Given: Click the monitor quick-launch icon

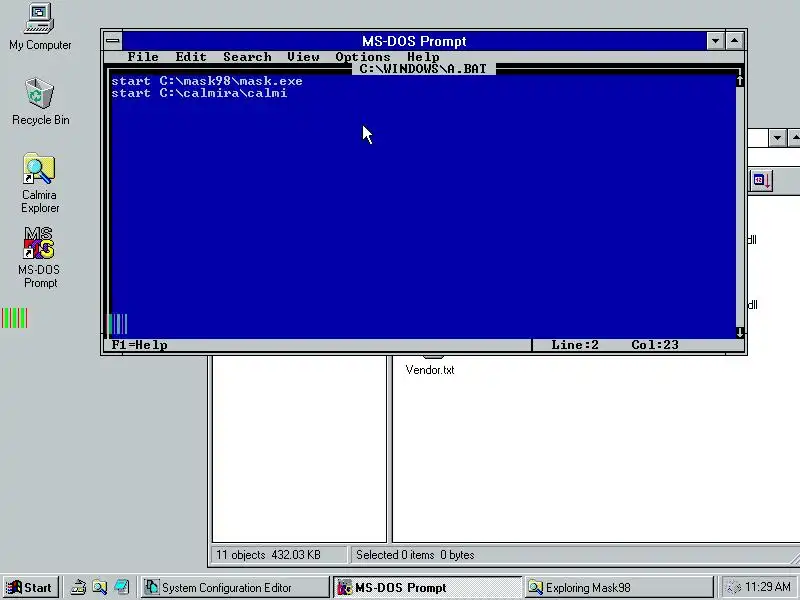Looking at the screenshot, I should (x=121, y=588).
